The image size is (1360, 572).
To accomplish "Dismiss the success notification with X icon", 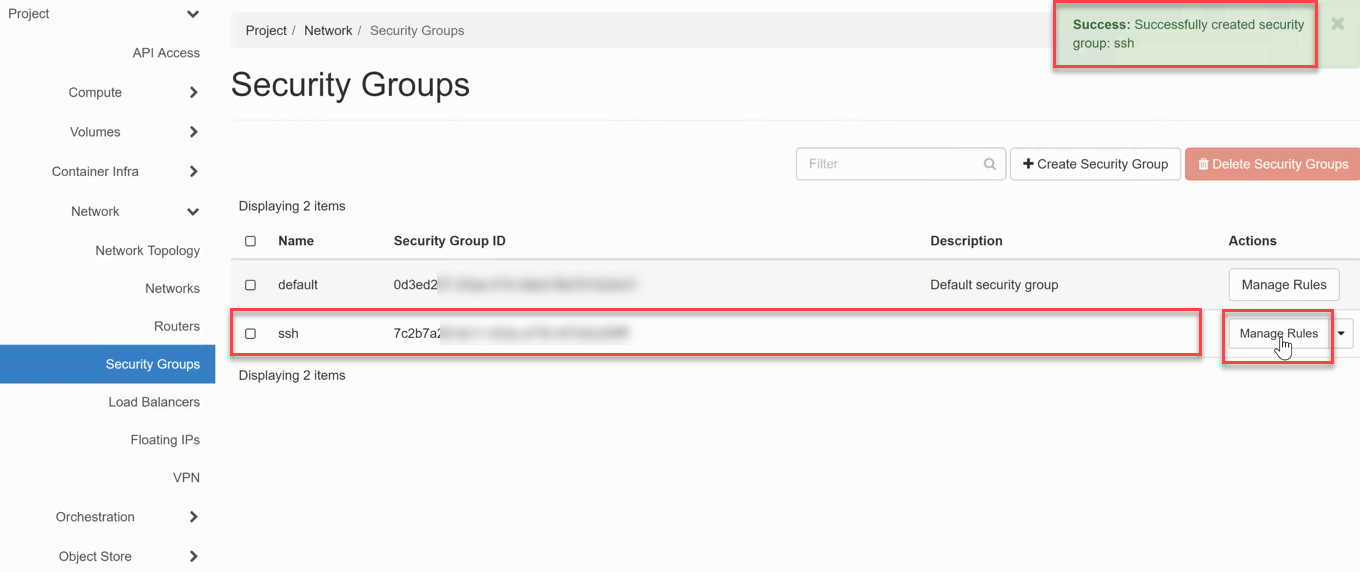I will (1337, 24).
